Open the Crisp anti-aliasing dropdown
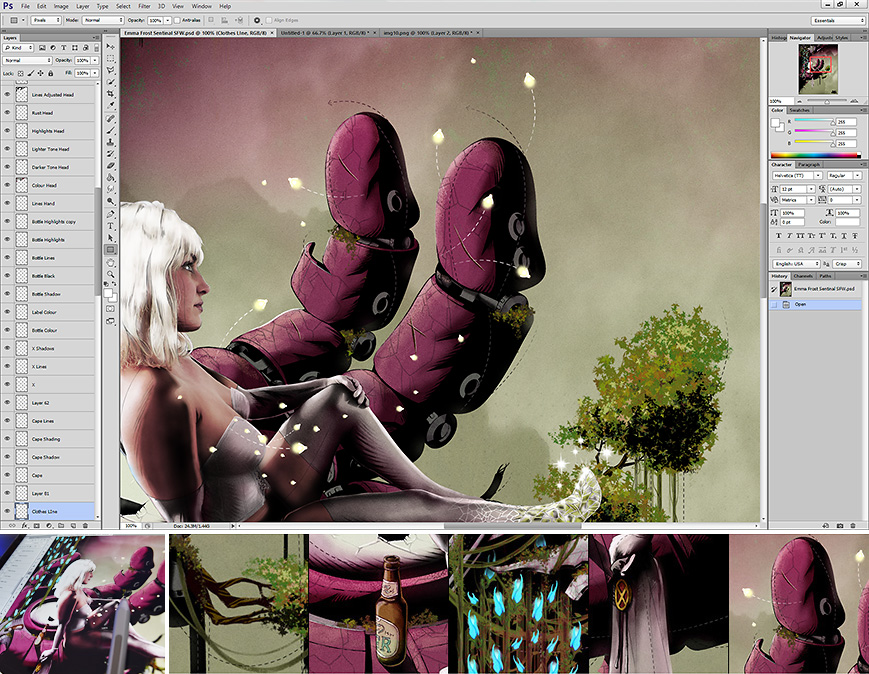869x674 pixels. coord(847,264)
